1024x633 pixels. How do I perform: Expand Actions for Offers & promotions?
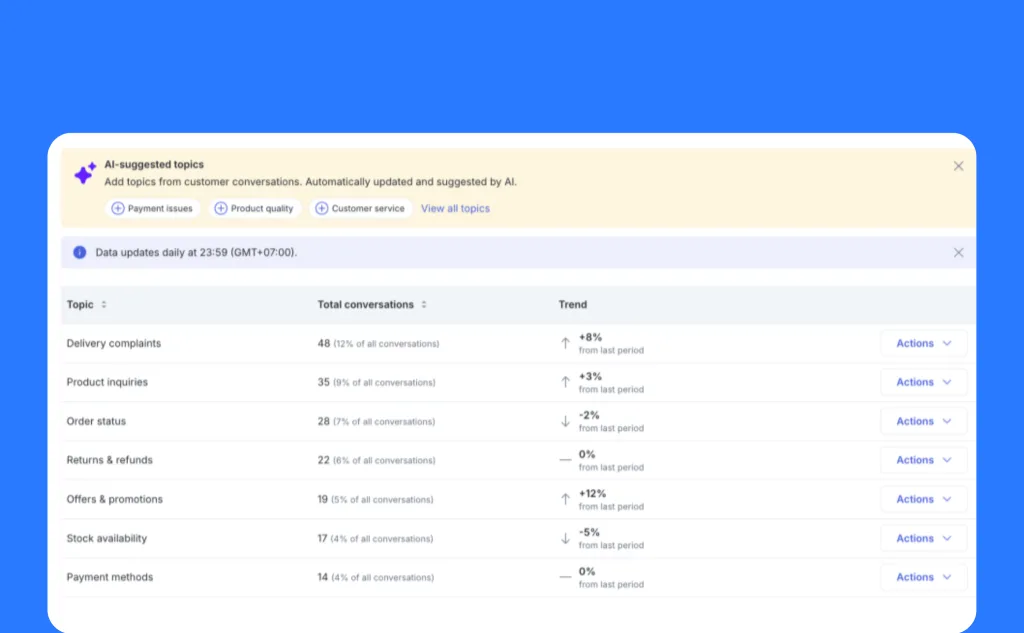point(923,499)
